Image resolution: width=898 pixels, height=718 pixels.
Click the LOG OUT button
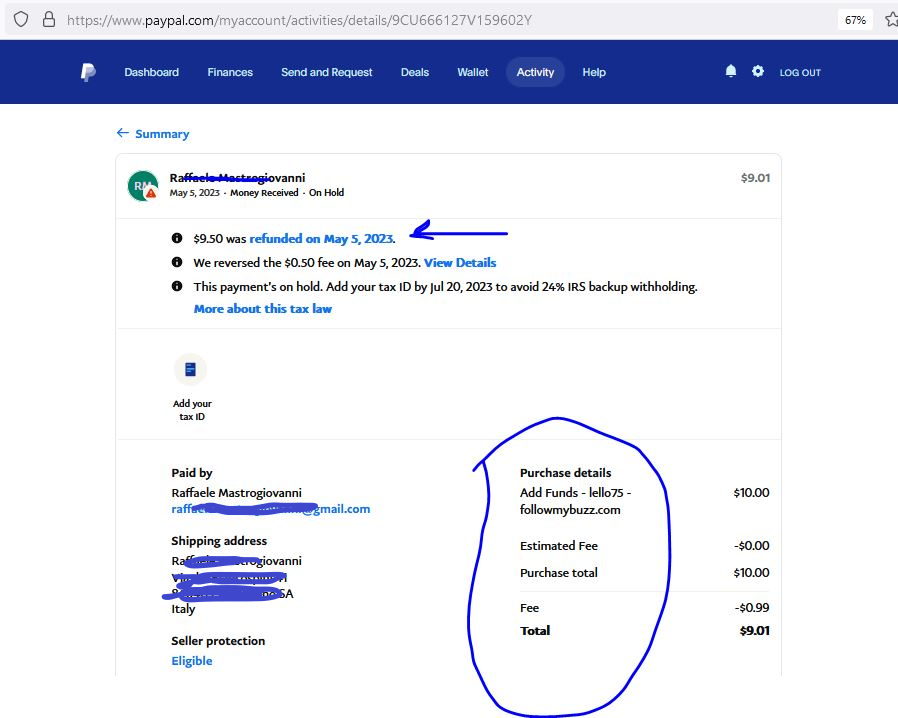(800, 73)
